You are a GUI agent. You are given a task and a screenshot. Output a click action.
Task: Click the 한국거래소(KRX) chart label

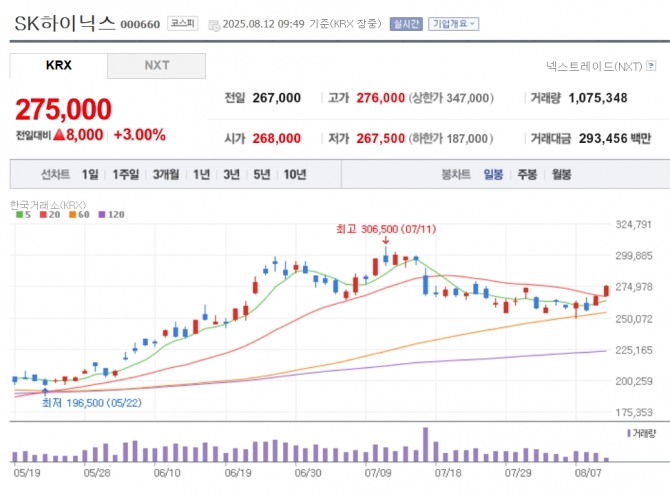click(47, 205)
